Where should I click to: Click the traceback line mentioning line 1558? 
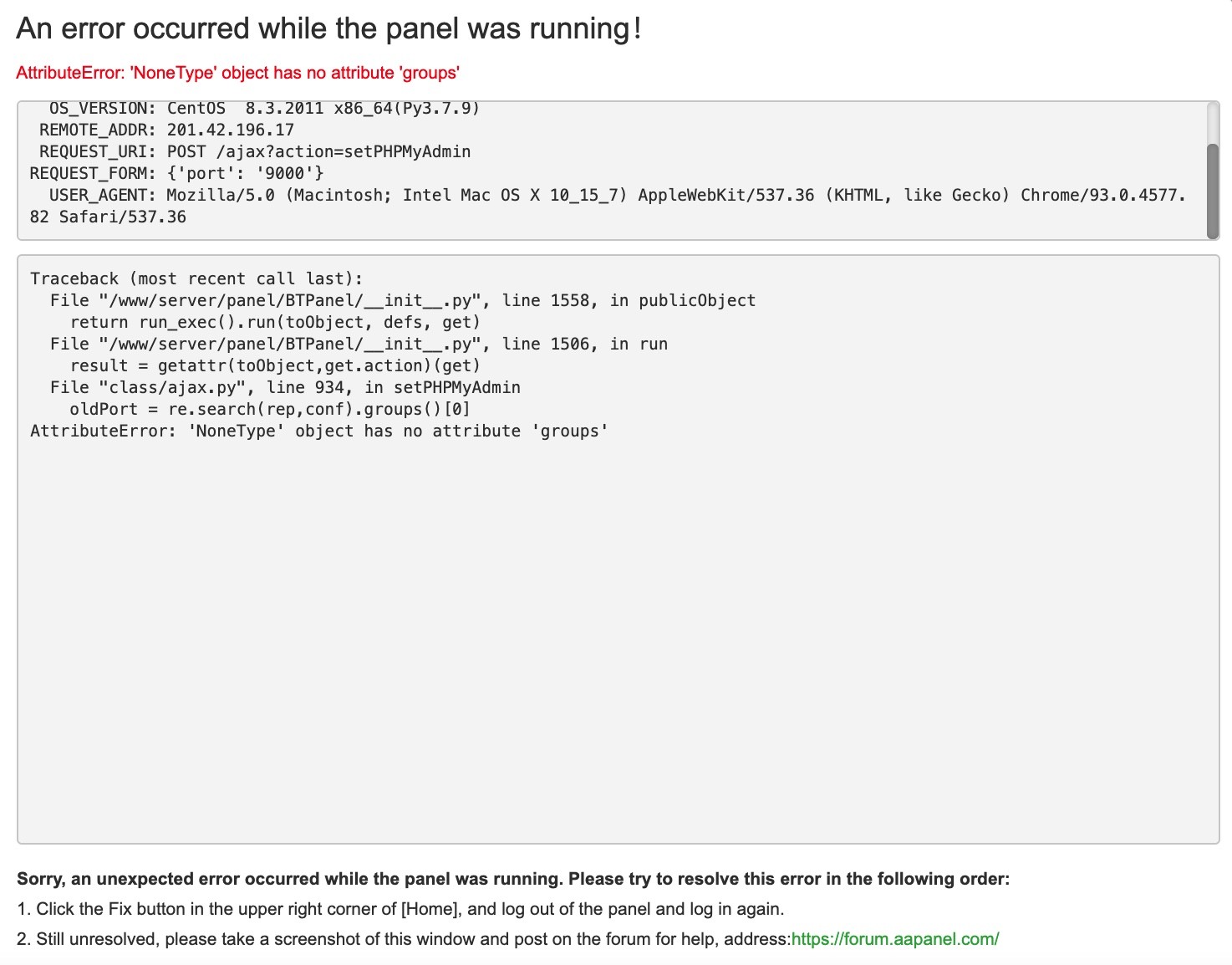[402, 300]
